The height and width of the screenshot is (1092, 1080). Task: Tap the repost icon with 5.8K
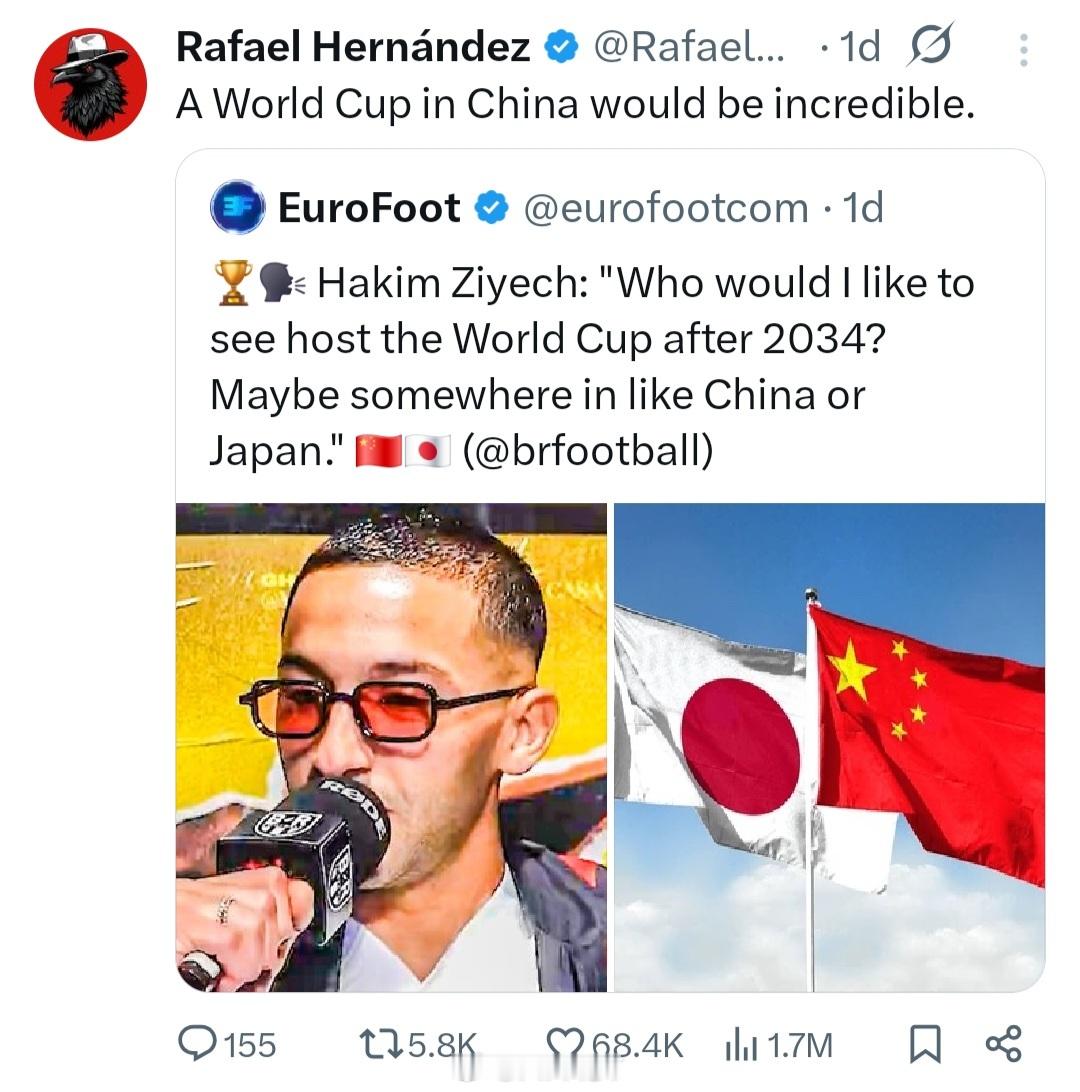[382, 1045]
